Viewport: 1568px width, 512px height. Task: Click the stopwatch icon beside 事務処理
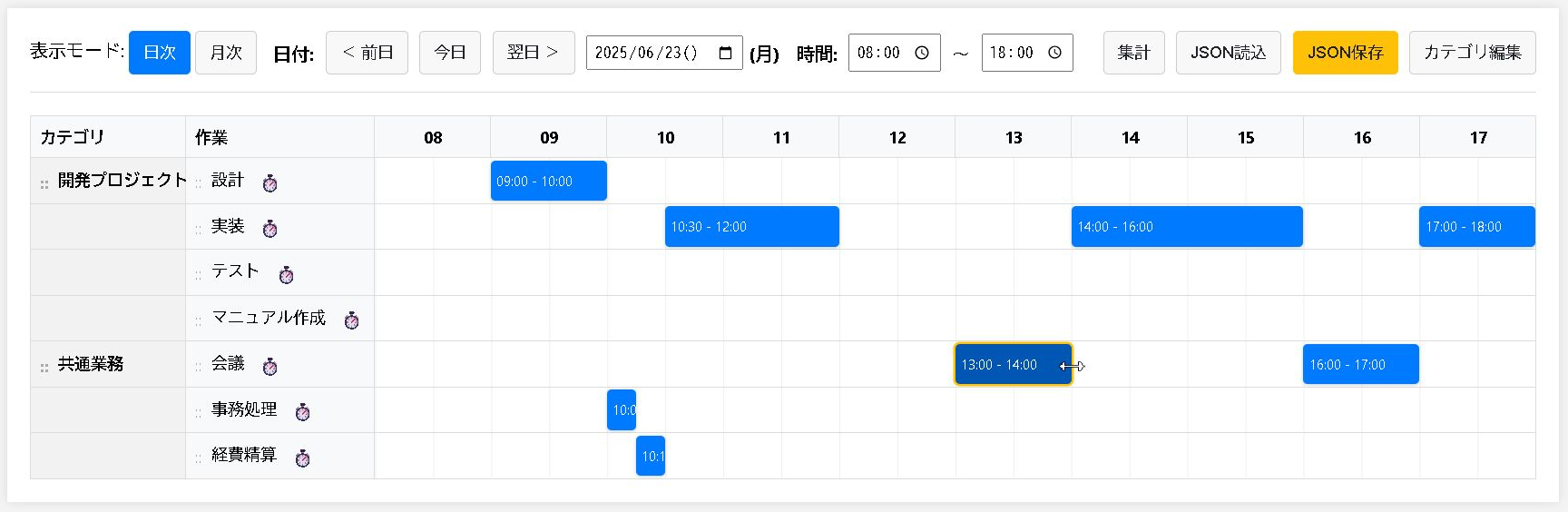303,412
